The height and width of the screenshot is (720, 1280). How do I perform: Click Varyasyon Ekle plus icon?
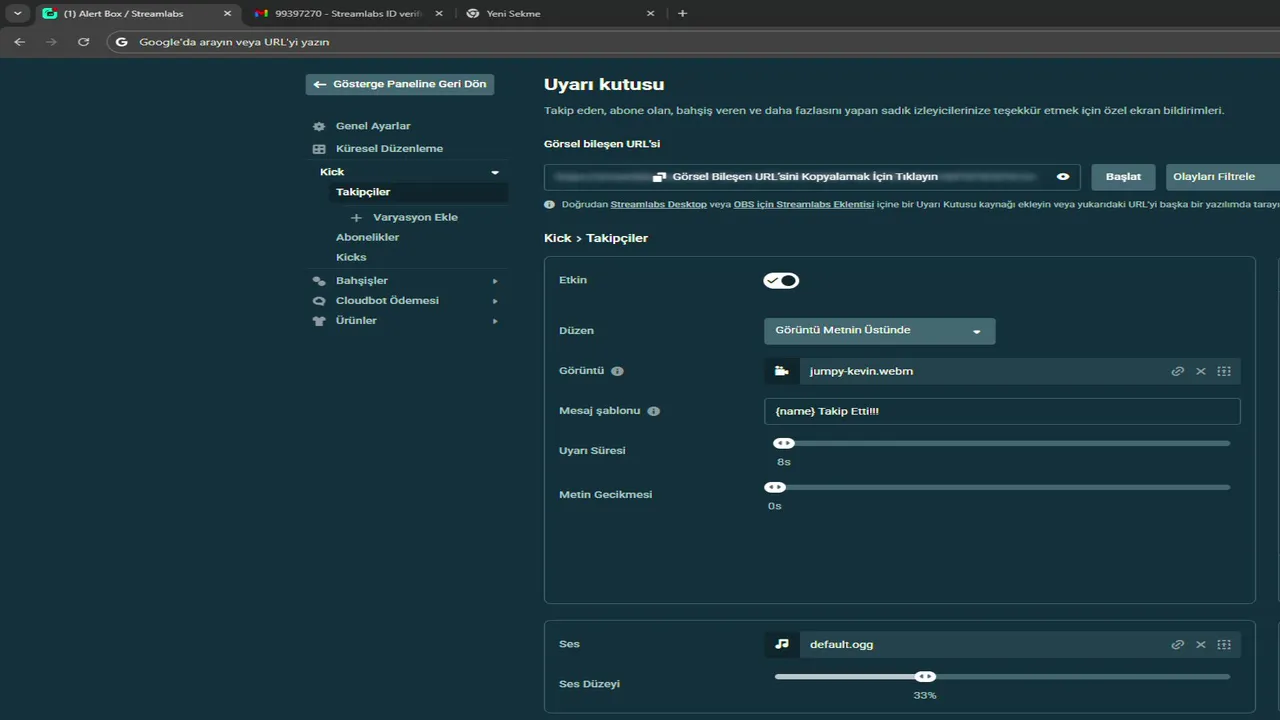[356, 217]
